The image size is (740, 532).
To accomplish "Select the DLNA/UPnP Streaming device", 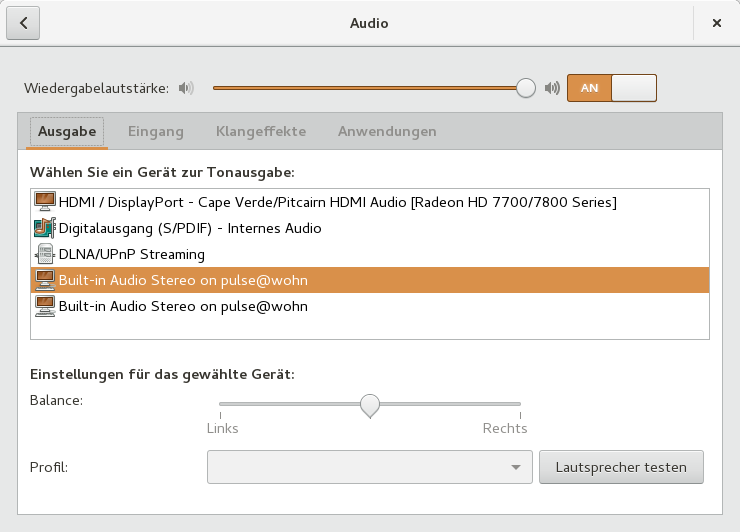I will coord(370,254).
